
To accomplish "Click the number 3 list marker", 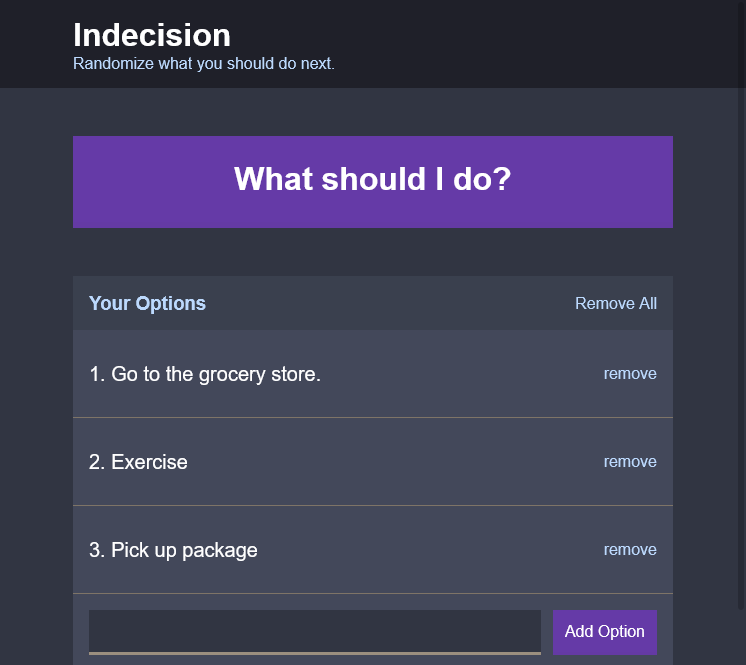I will pyautogui.click(x=97, y=550).
